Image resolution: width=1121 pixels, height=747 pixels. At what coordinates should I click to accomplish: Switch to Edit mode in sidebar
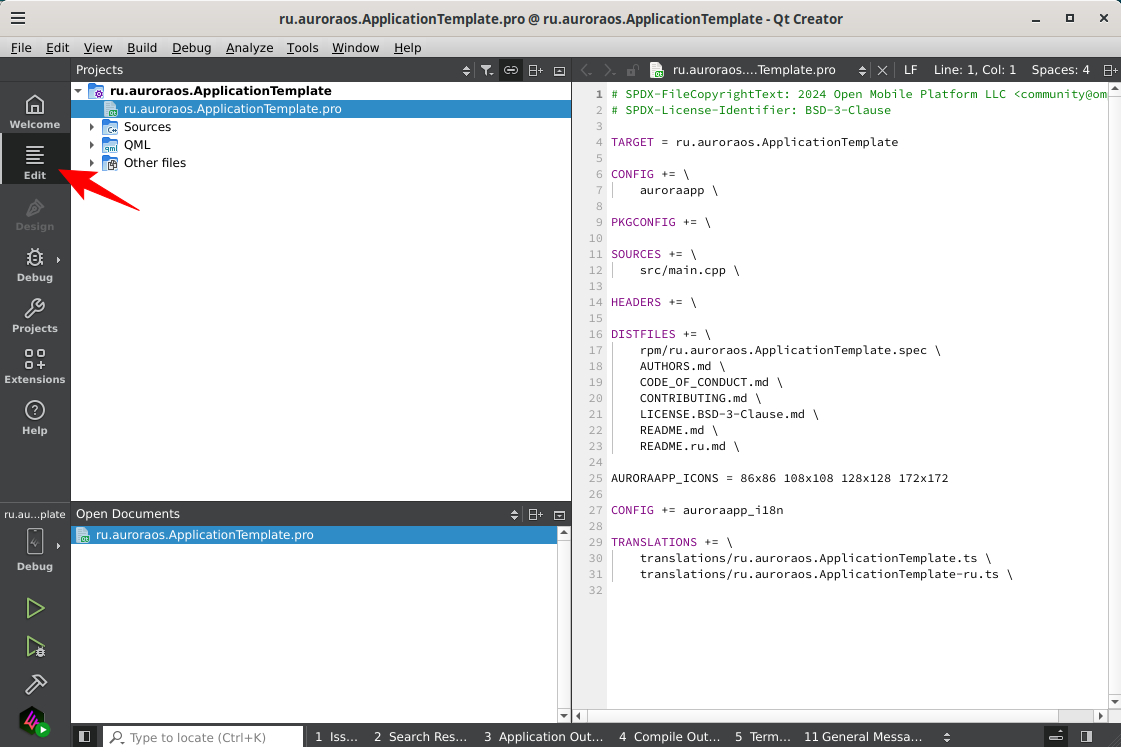34,163
